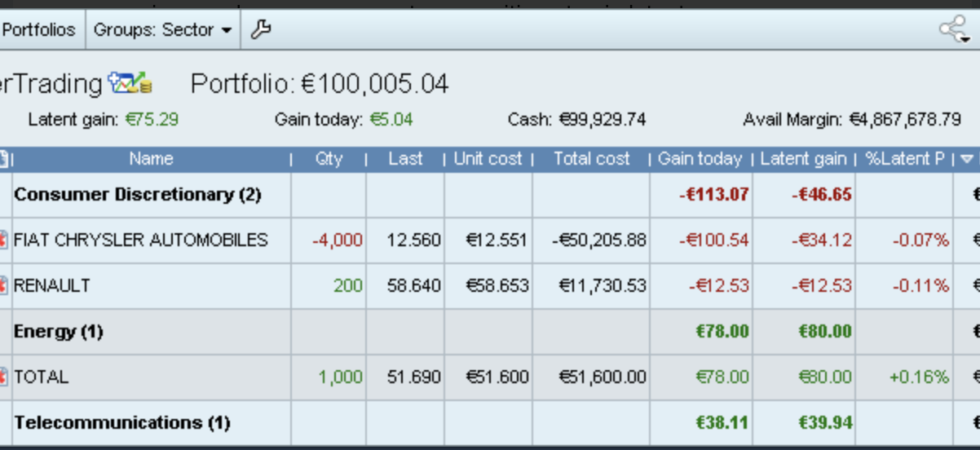This screenshot has height=450, width=980.
Task: Sort by the Name column header
Action: pos(151,159)
